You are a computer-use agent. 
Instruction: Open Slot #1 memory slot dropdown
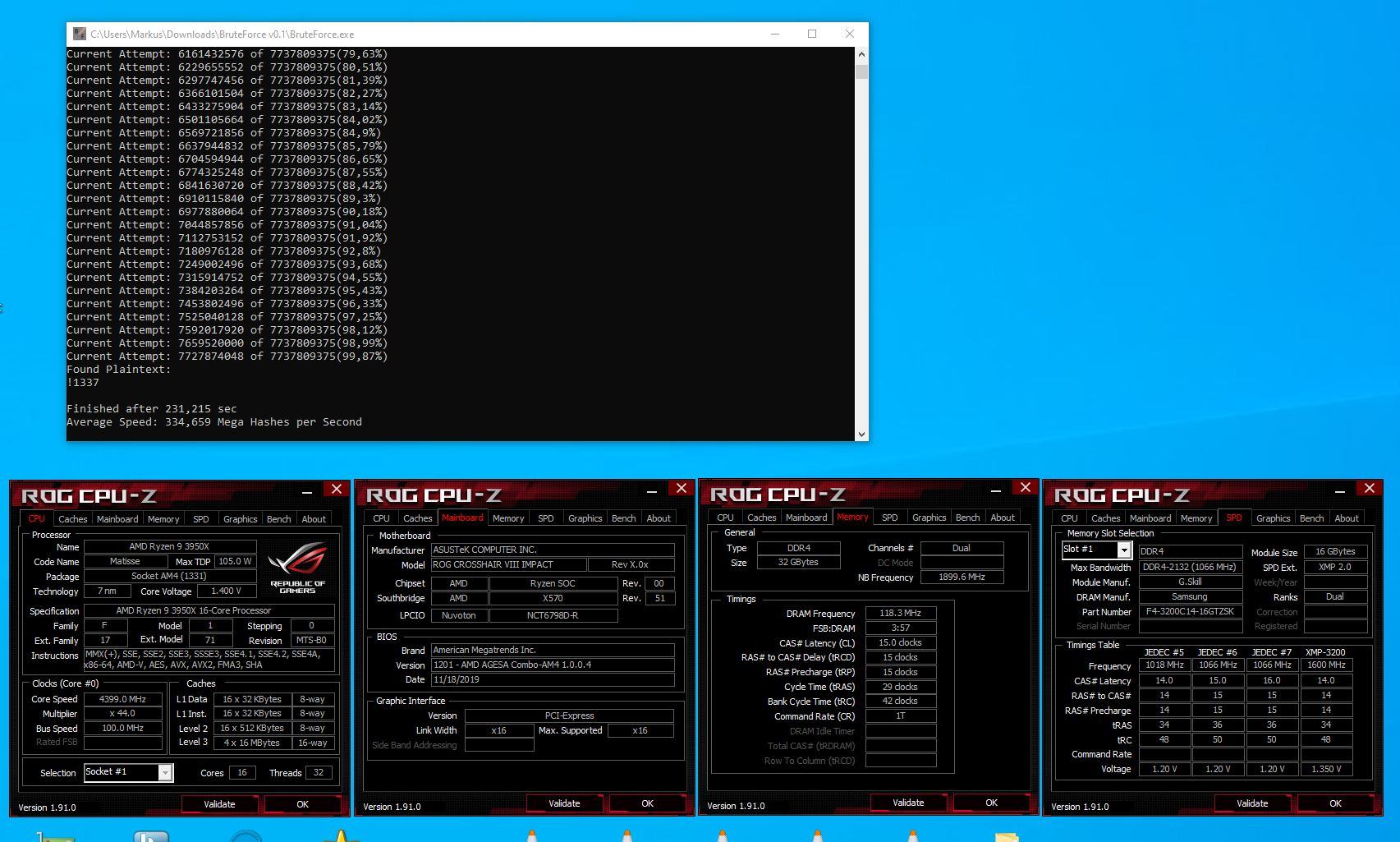tap(1097, 550)
